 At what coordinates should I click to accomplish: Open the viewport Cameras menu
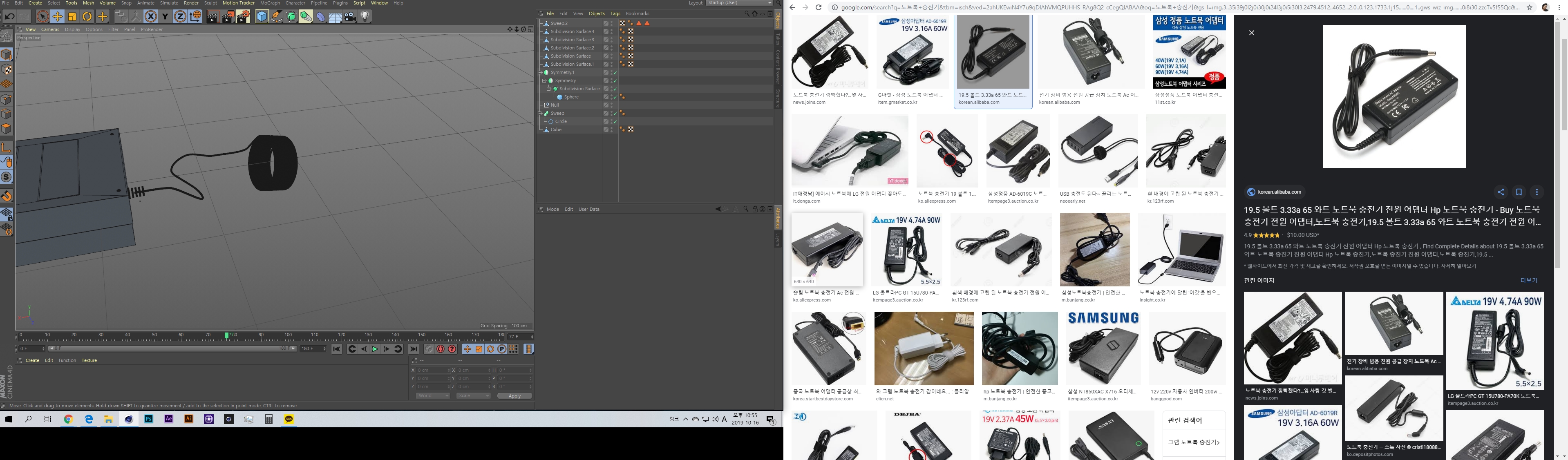coord(50,29)
